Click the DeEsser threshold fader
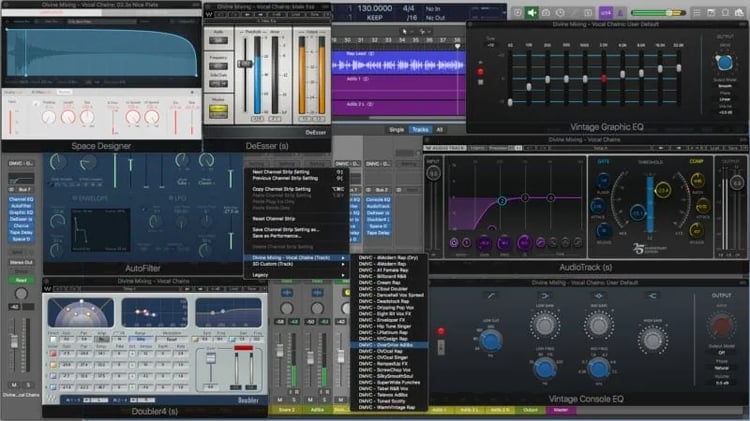Viewport: 750px width, 421px height. click(x=245, y=64)
